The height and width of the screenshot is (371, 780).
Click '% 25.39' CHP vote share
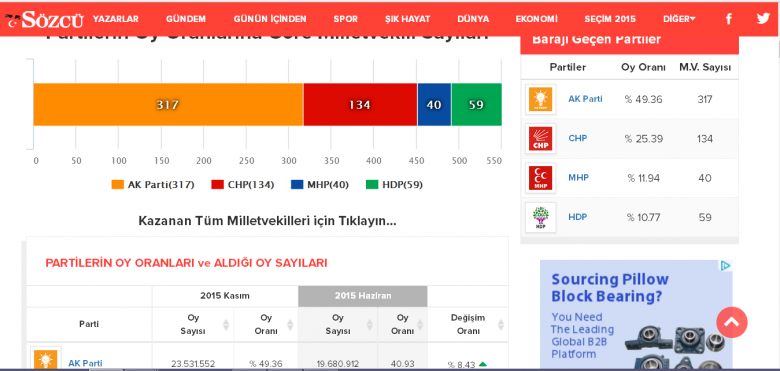(x=644, y=139)
